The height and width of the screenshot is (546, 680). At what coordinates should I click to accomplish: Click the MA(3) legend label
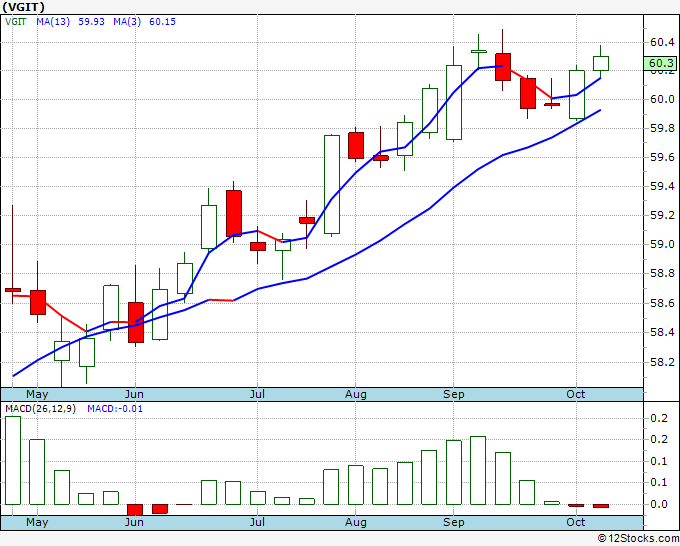pos(127,22)
